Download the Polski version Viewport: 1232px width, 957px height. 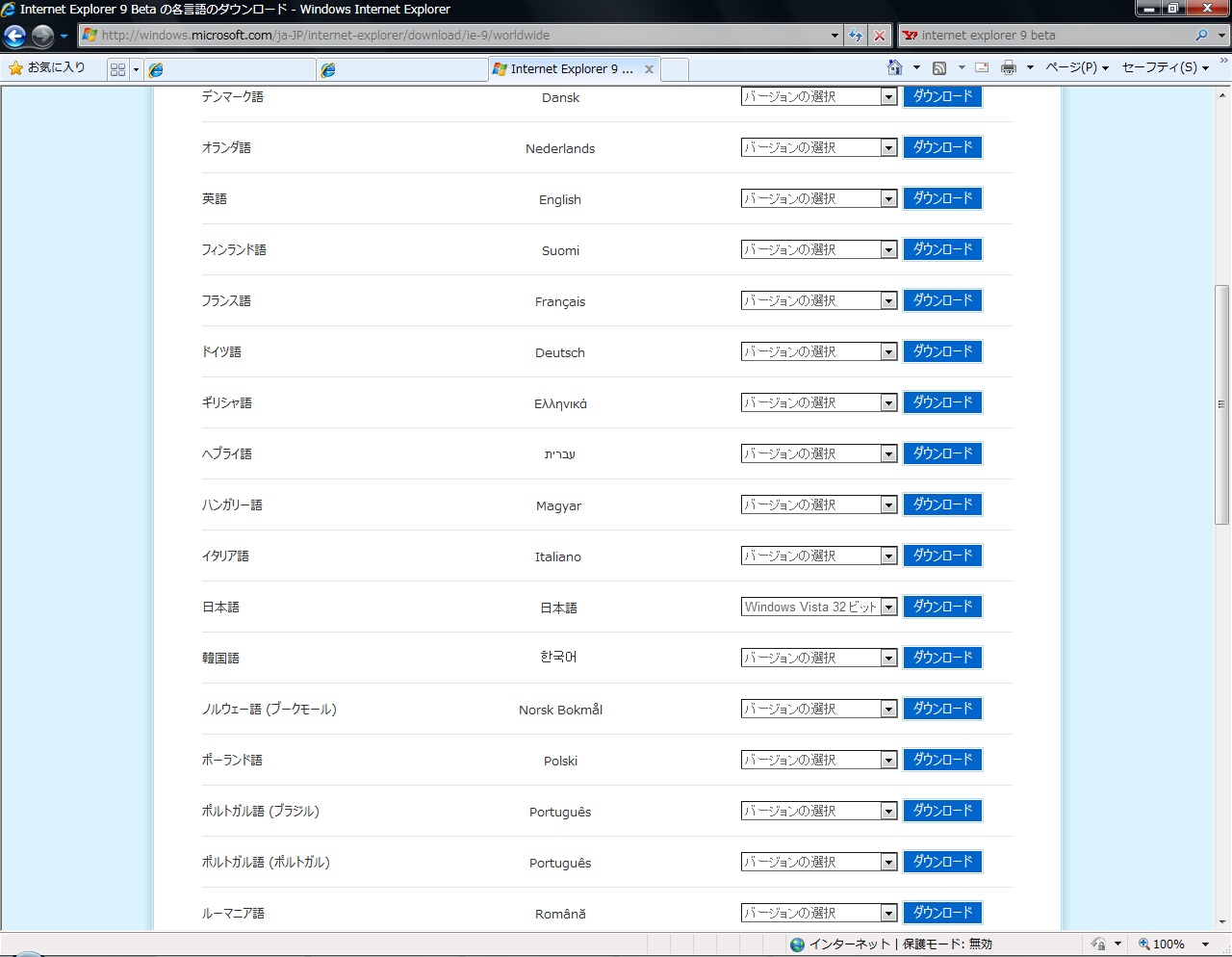(942, 760)
